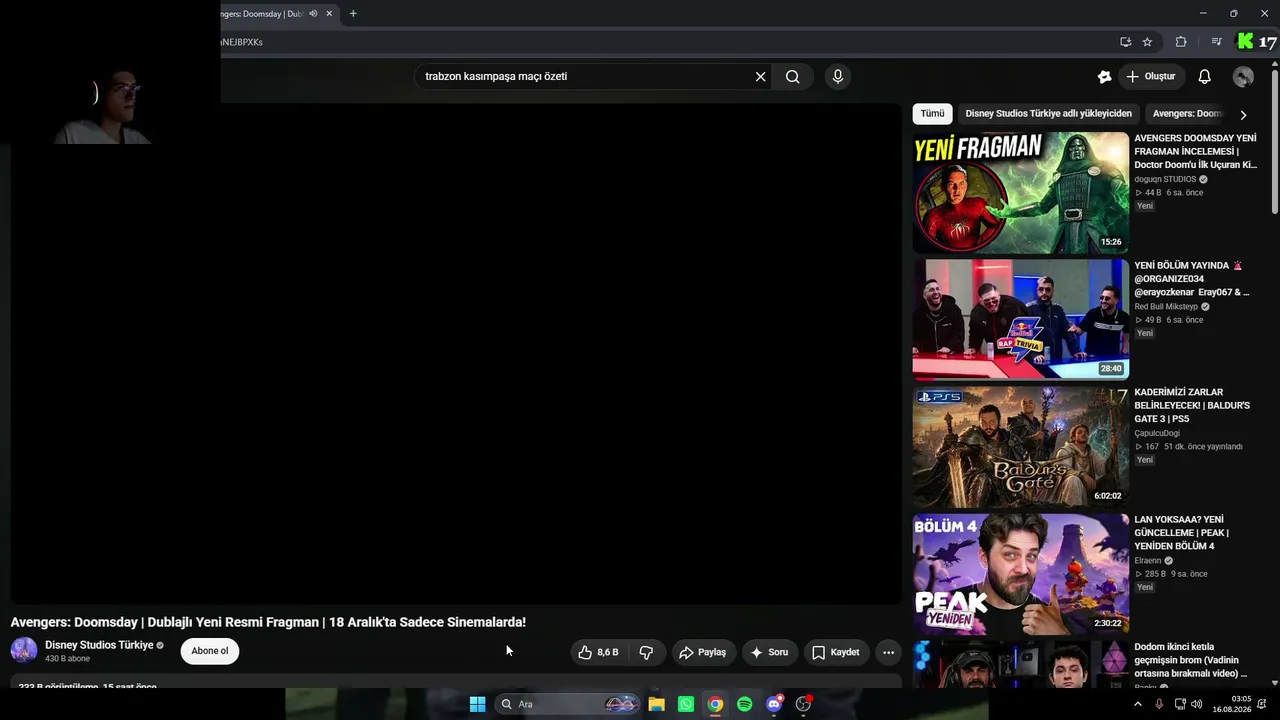
Task: Switch to Chrome on the taskbar
Action: [715, 704]
